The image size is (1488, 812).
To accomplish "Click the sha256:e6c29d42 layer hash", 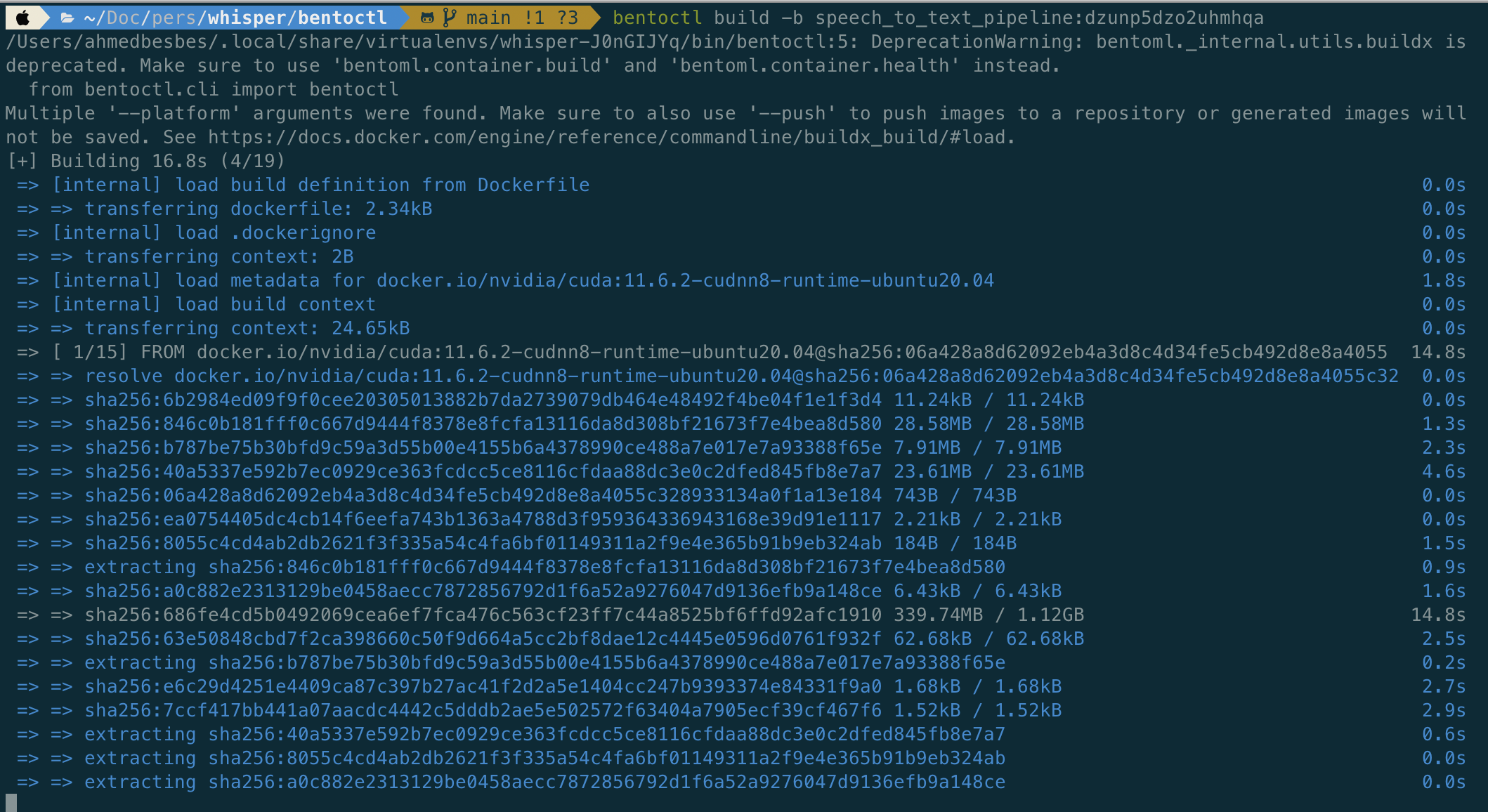I will click(x=483, y=686).
